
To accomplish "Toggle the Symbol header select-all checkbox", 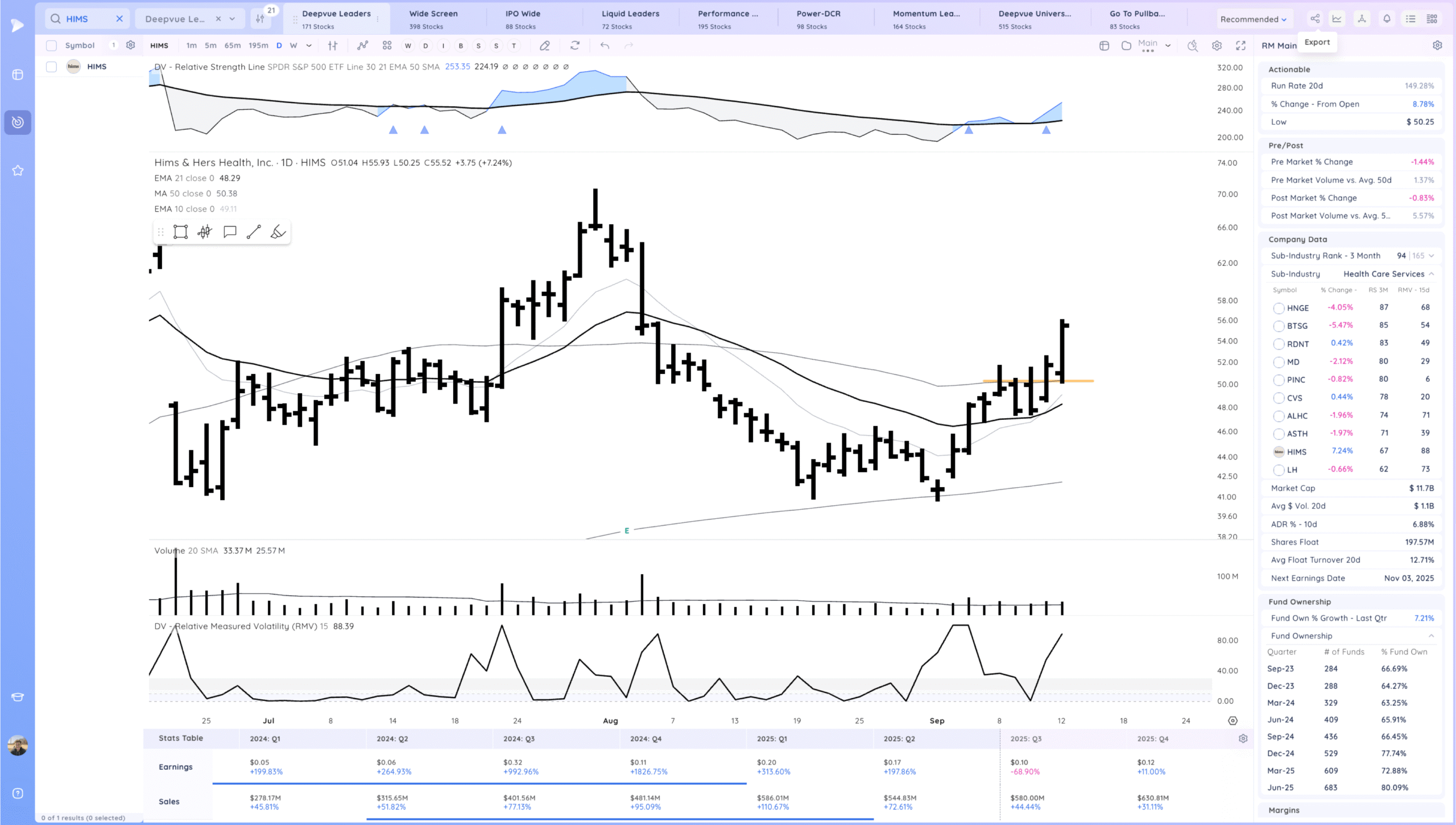I will 52,46.
